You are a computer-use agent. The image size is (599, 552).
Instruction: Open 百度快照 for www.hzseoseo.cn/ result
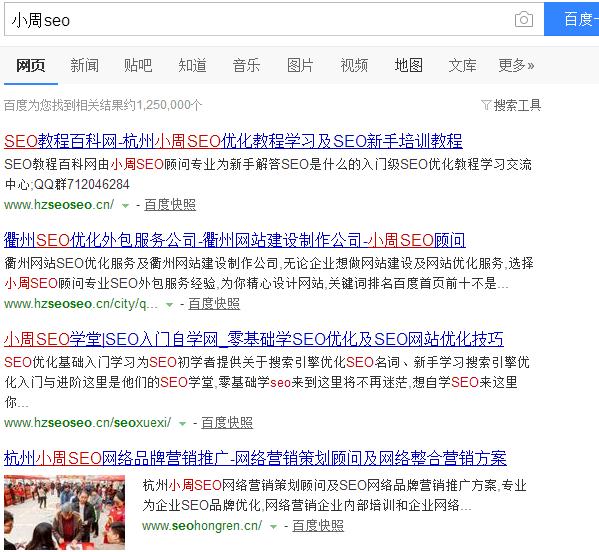point(170,205)
